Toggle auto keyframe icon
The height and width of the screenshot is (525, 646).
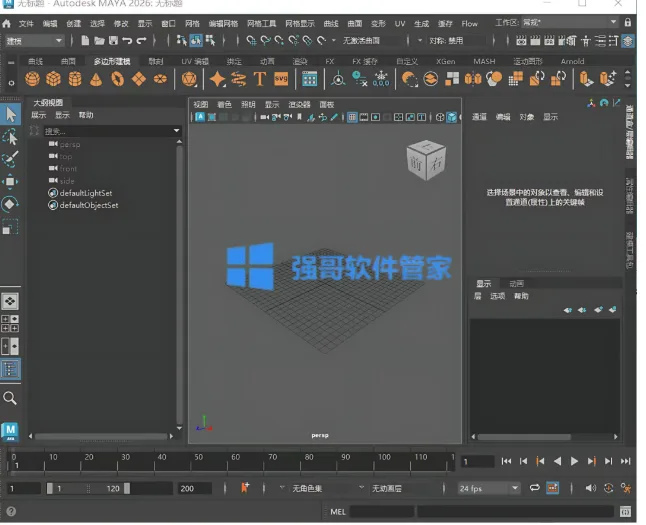click(609, 488)
